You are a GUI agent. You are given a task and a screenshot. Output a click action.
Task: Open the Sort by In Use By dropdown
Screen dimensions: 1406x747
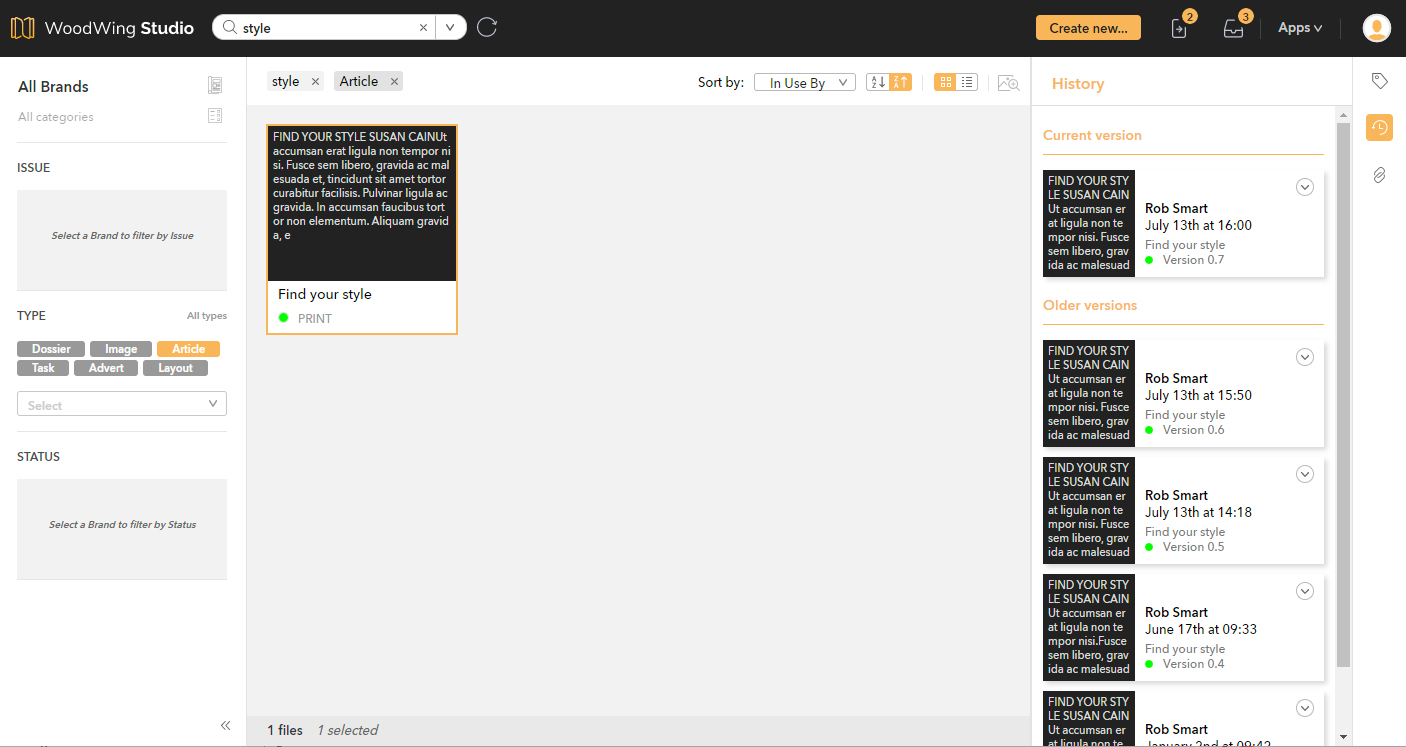(805, 83)
